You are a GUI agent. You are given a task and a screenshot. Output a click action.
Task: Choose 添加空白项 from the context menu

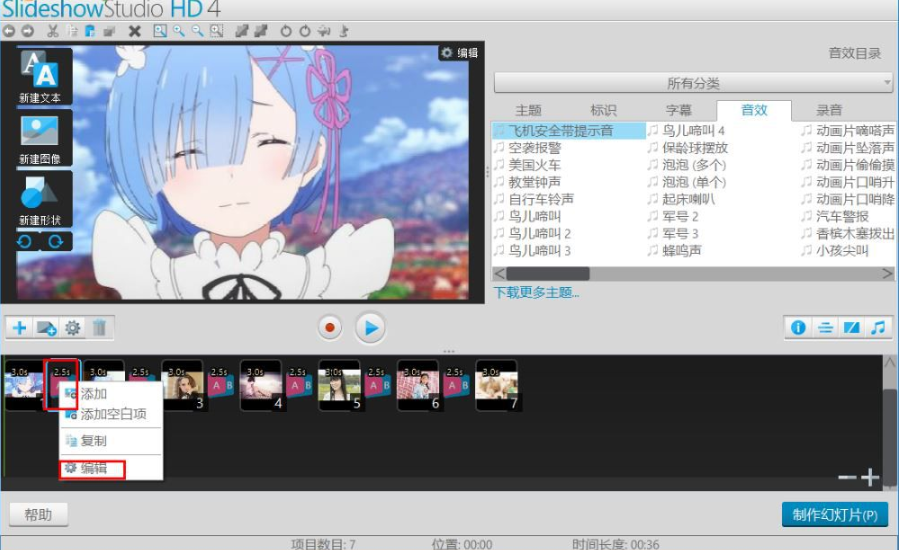(x=113, y=414)
